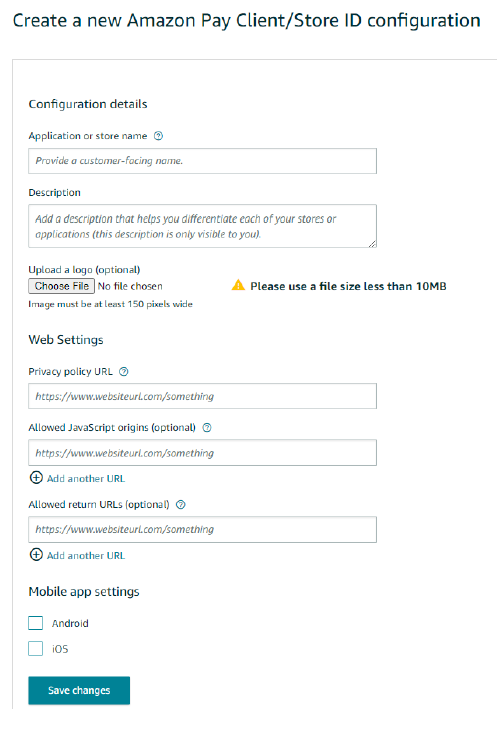Focus the Application or store name field

202,161
